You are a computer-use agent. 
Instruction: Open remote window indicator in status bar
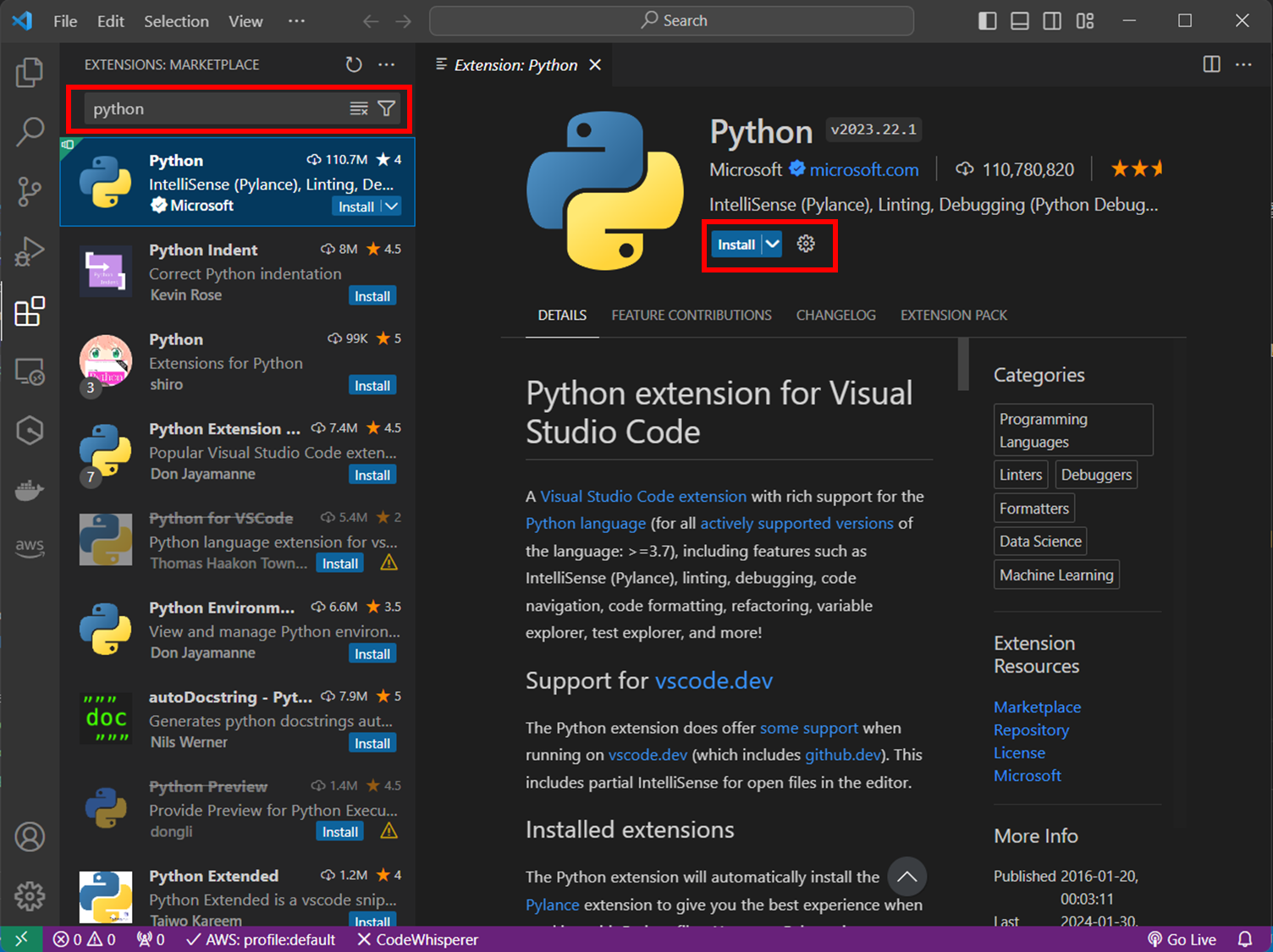(x=21, y=939)
